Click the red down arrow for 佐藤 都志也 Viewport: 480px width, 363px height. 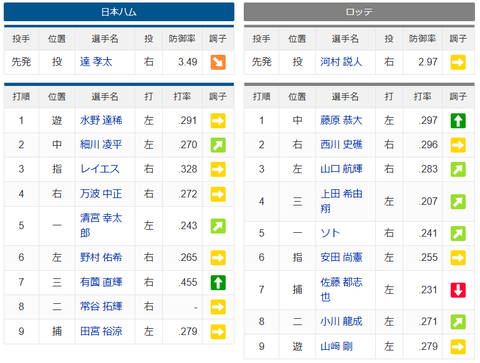(458, 290)
